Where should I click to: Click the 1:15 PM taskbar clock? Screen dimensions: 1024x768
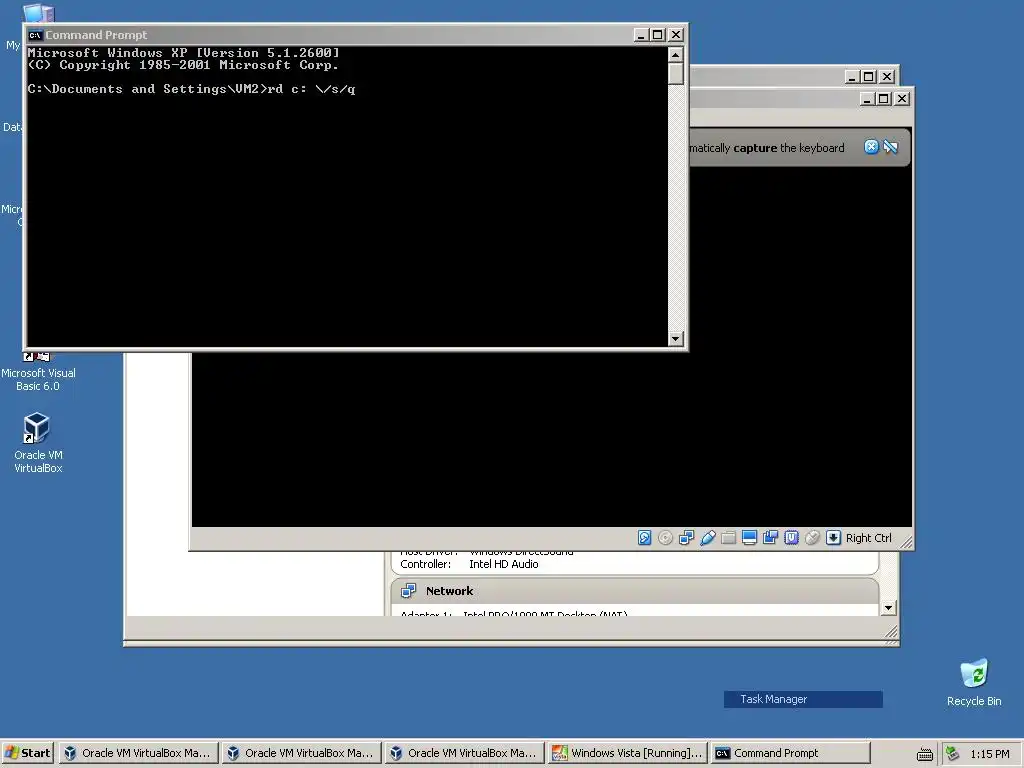coord(989,754)
